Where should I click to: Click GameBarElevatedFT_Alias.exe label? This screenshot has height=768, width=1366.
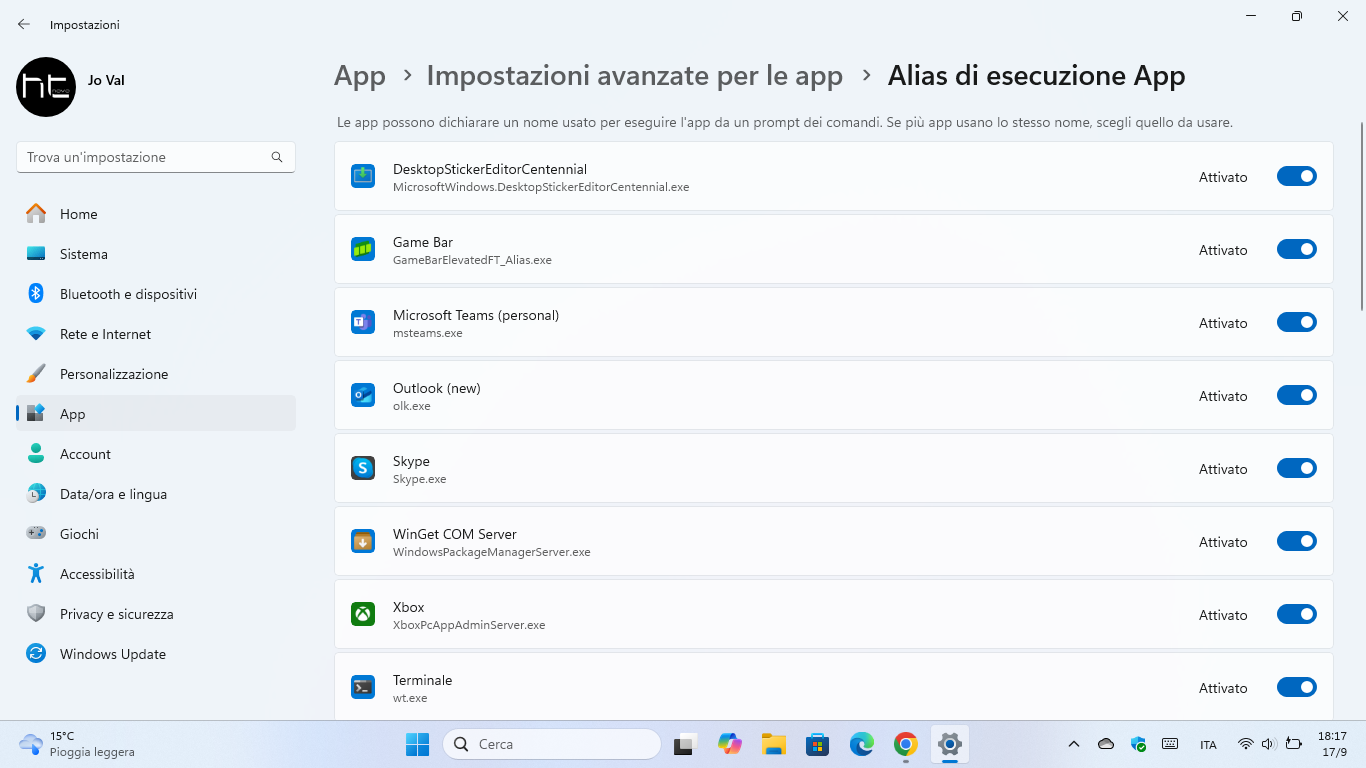pyautogui.click(x=472, y=260)
